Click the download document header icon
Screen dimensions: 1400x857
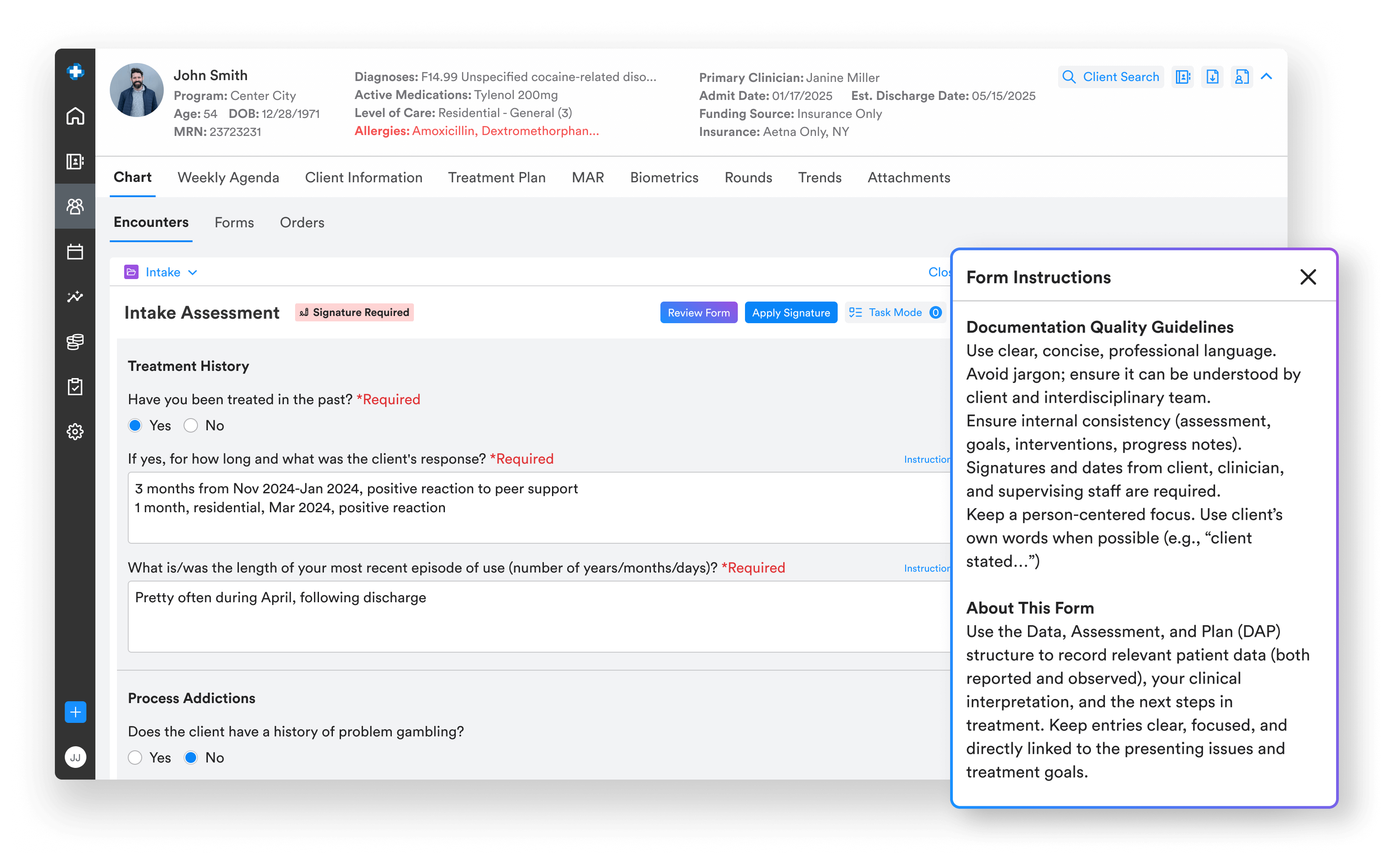[1212, 77]
